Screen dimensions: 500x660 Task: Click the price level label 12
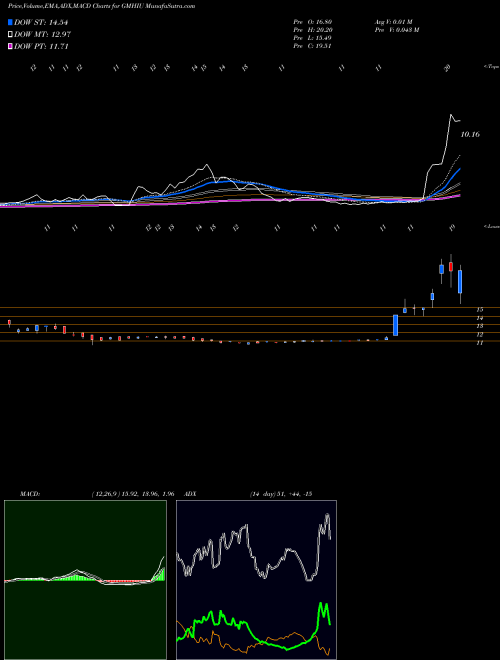pos(480,335)
